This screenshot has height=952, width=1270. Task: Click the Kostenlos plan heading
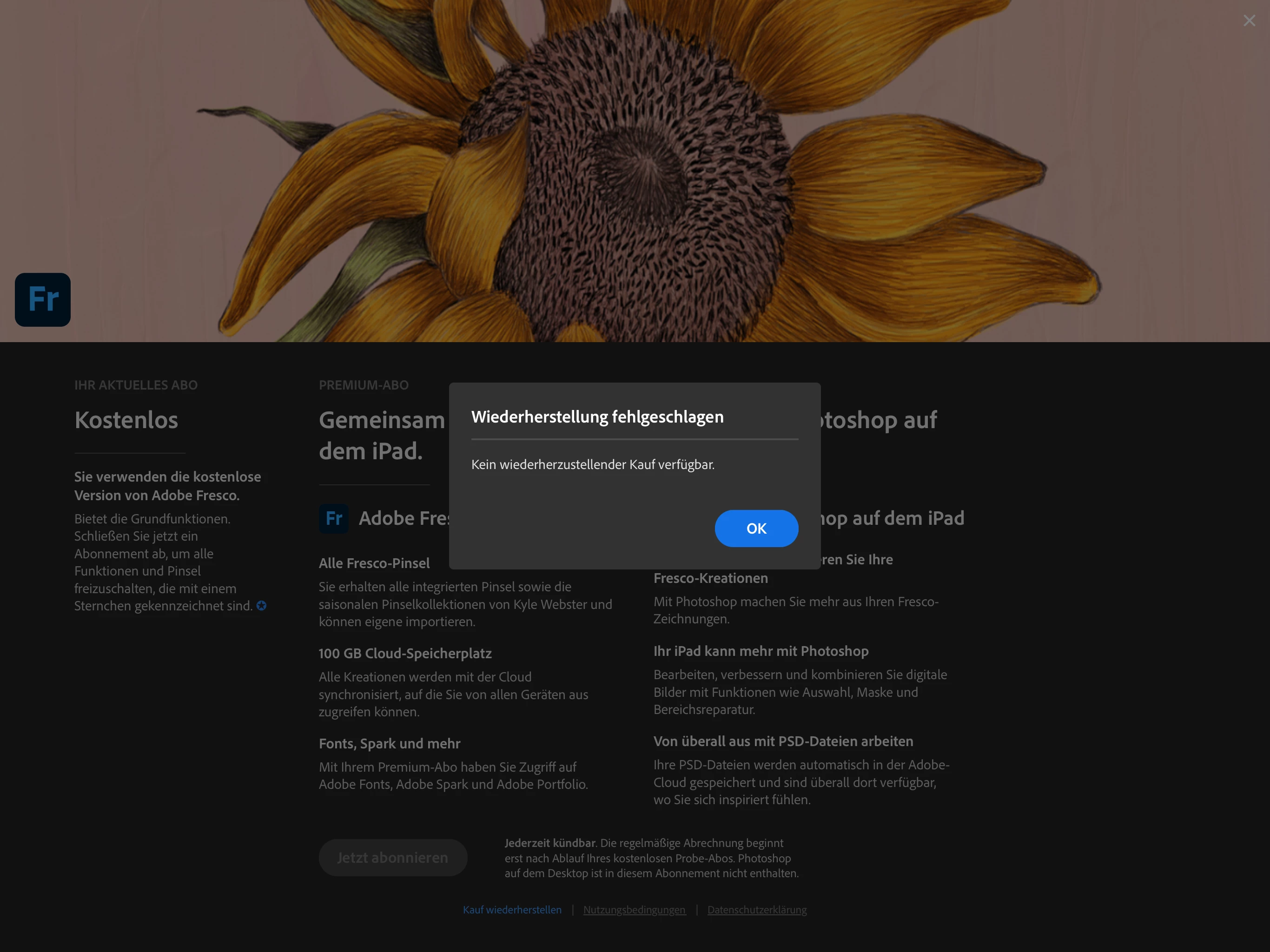(x=126, y=420)
